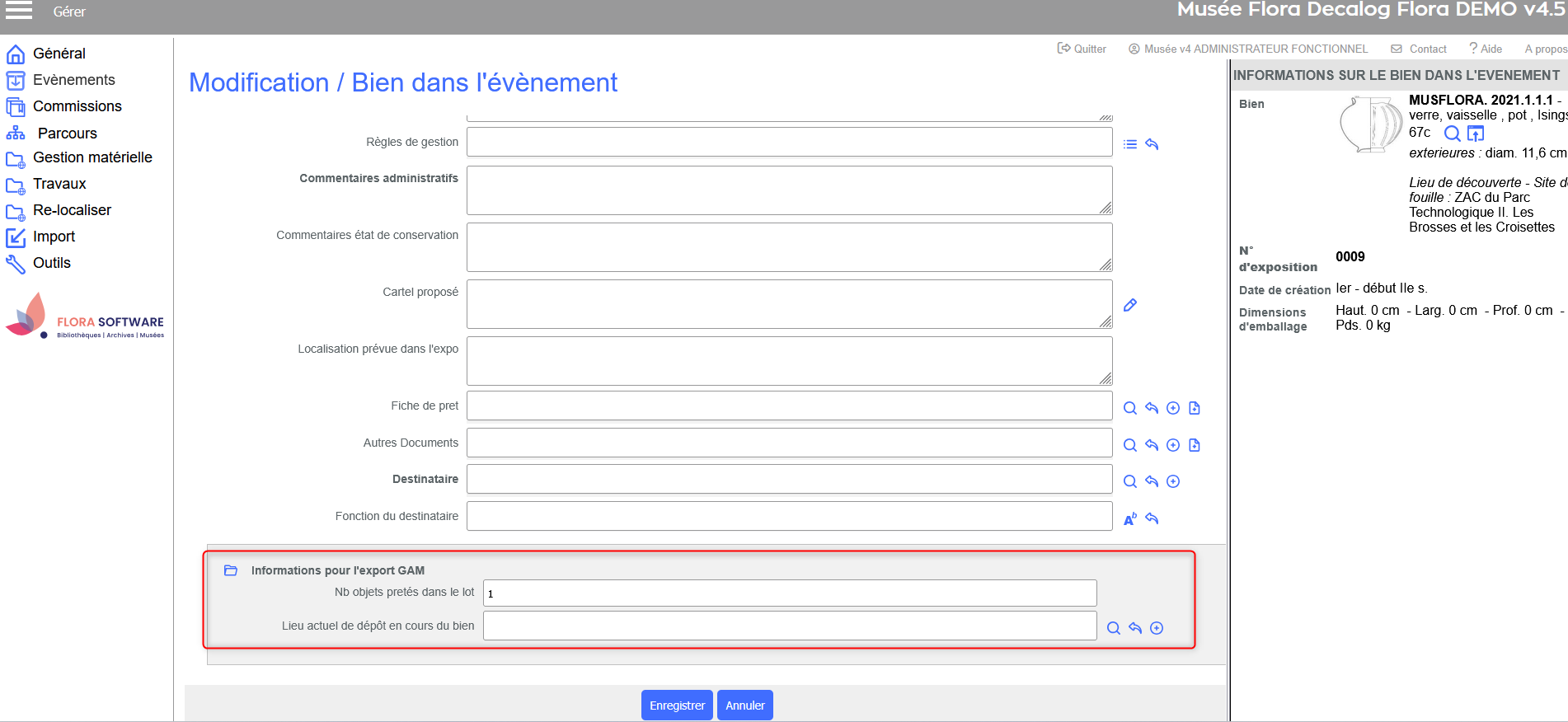Click the undo arrow beside Destinataire

[x=1152, y=481]
